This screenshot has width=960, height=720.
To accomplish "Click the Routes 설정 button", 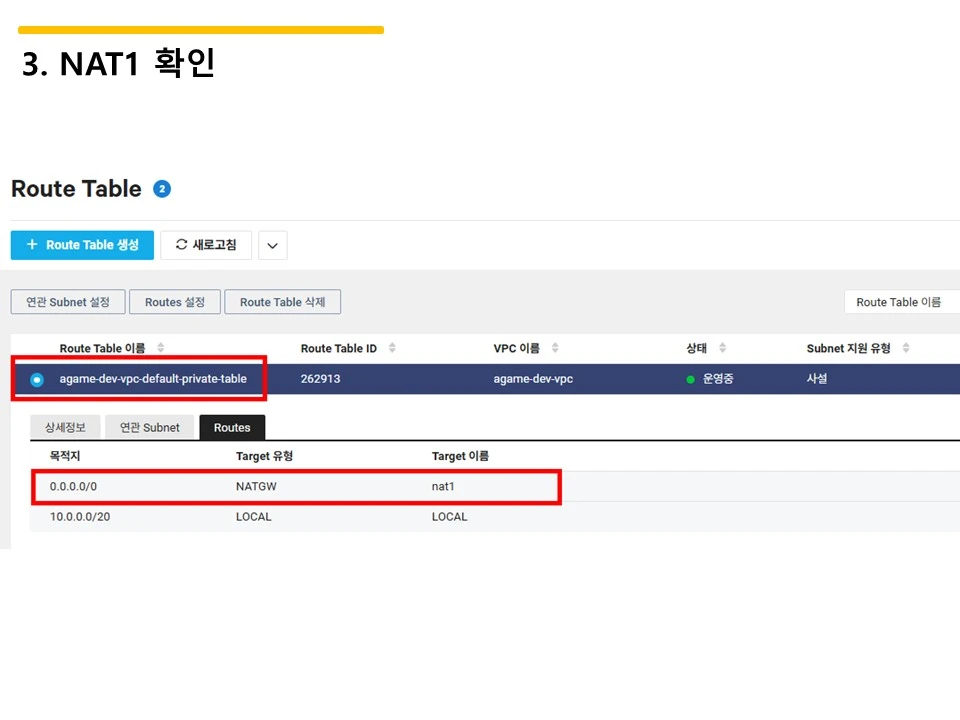I will click(174, 301).
